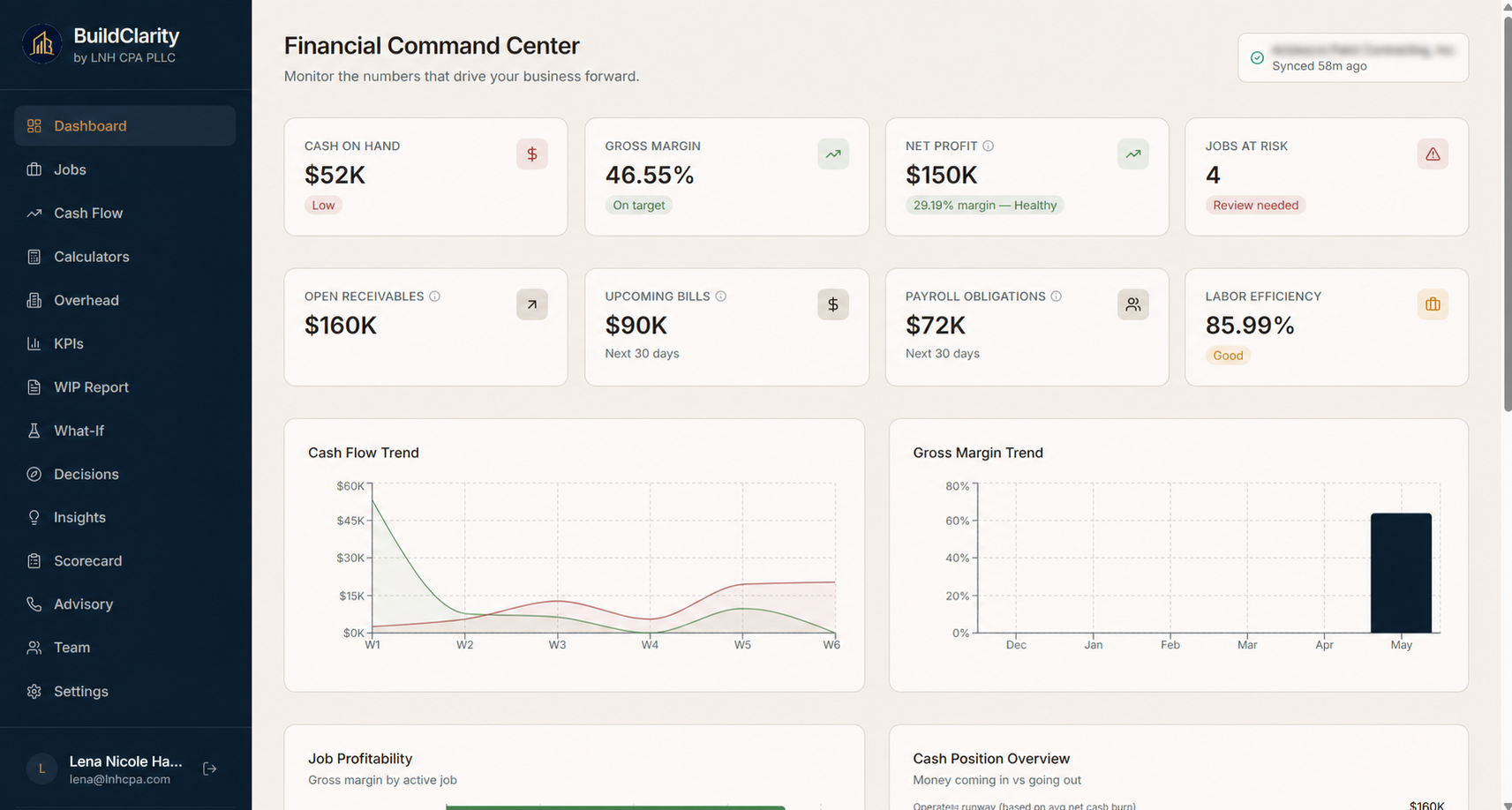Click the Overhead building icon in sidebar

34,300
